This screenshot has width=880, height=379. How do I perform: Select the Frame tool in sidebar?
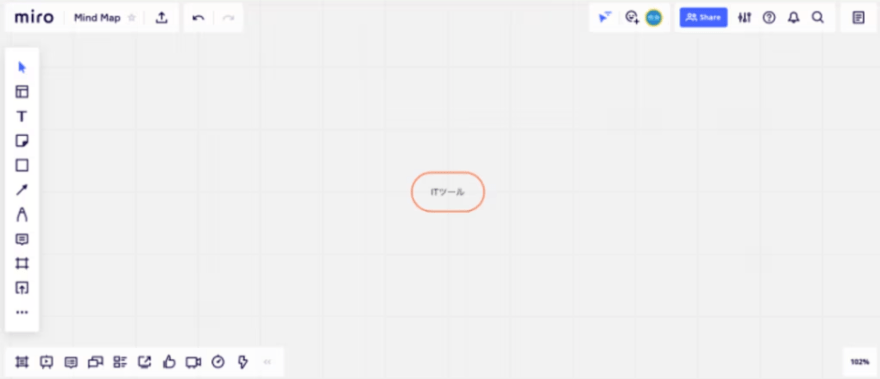(x=22, y=263)
